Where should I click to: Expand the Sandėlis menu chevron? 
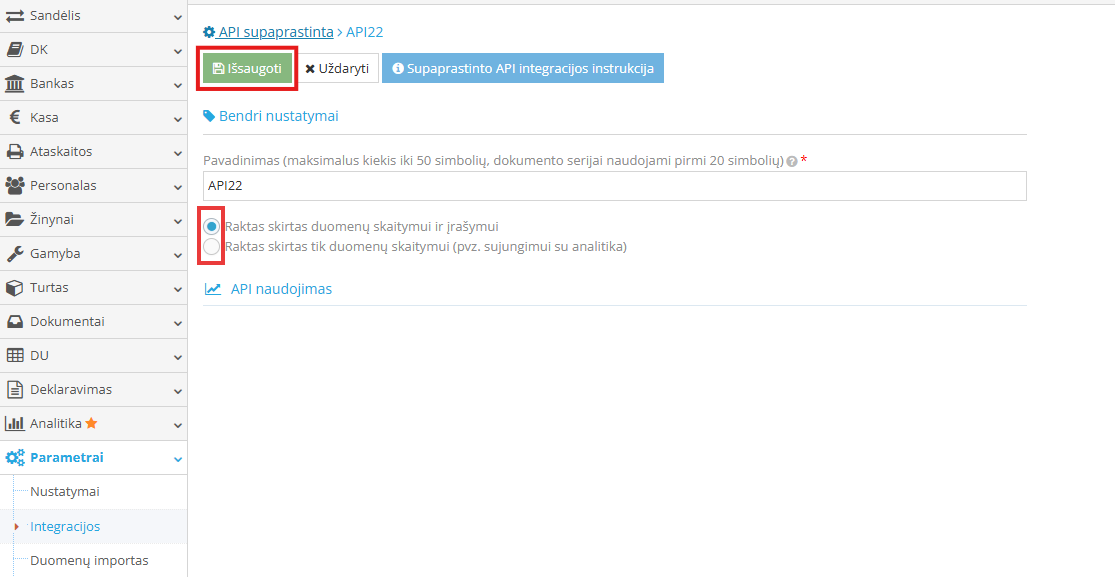pyautogui.click(x=177, y=16)
